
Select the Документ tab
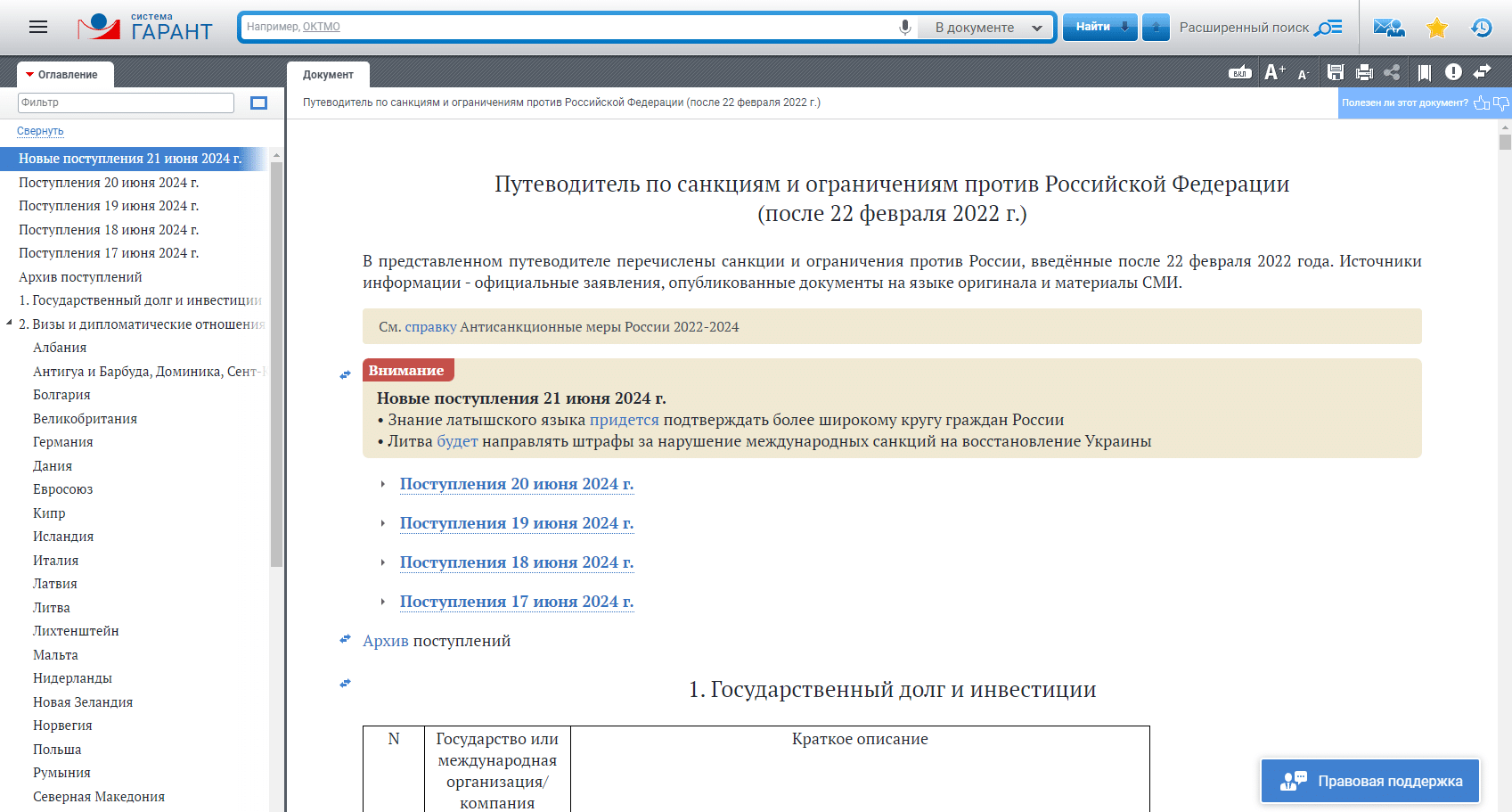point(328,75)
